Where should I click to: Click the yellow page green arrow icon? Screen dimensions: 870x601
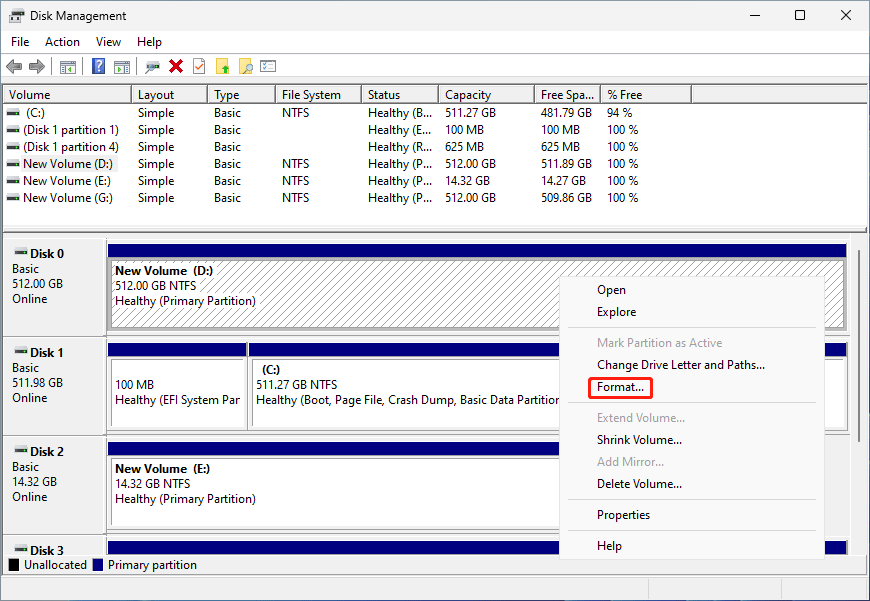[x=222, y=66]
